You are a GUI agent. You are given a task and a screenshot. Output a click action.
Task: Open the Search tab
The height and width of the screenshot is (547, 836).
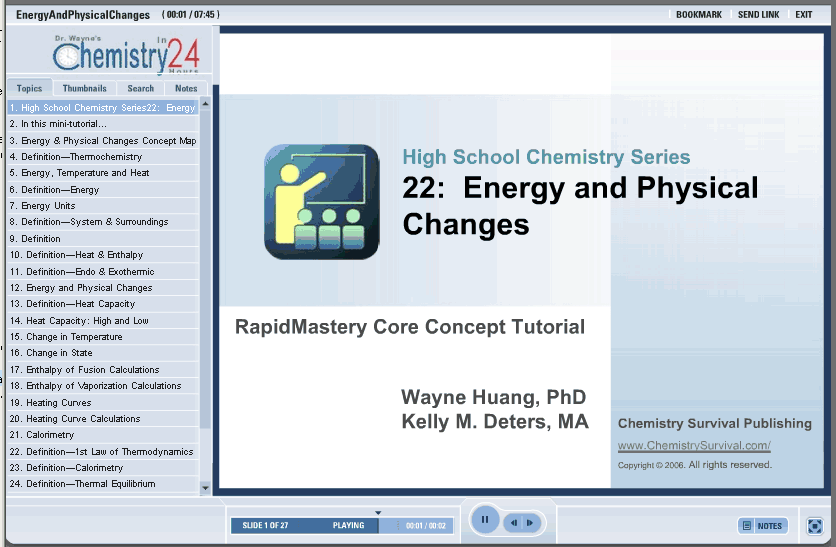(x=141, y=88)
